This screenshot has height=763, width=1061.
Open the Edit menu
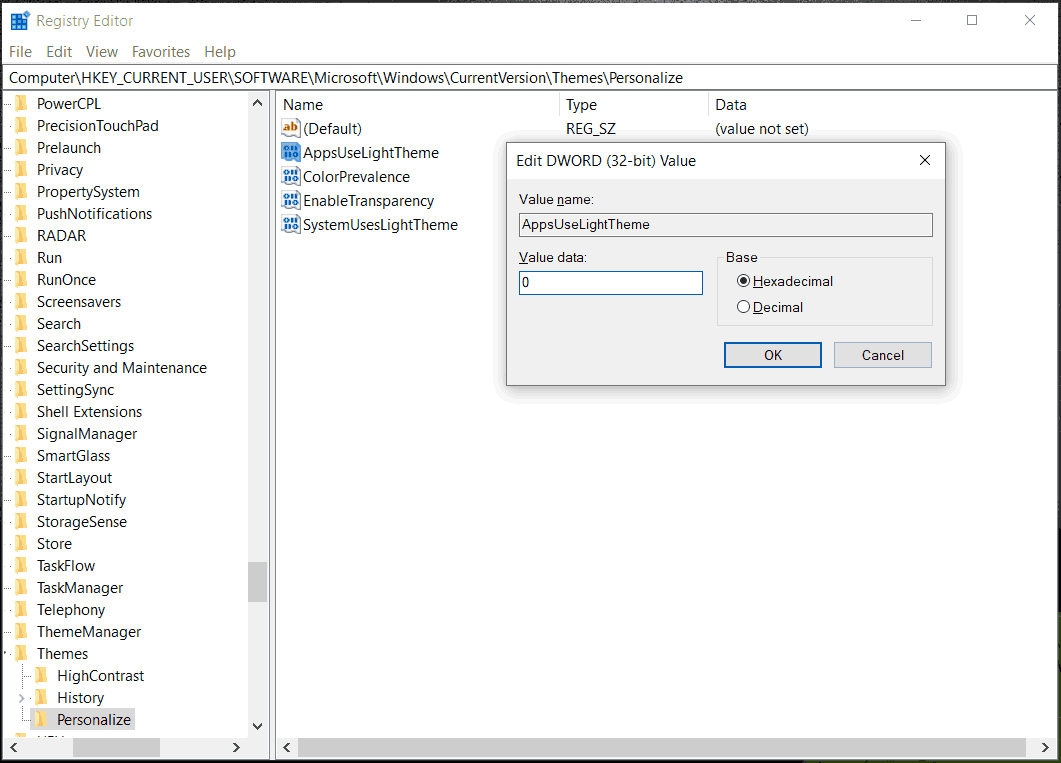tap(59, 51)
